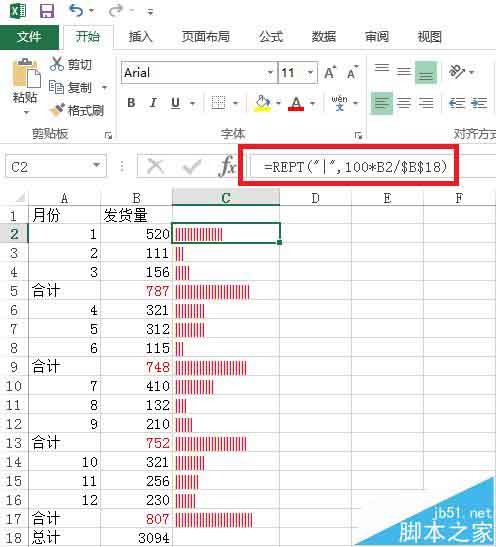Click the Middle Align icon
The image size is (496, 547).
[404, 72]
